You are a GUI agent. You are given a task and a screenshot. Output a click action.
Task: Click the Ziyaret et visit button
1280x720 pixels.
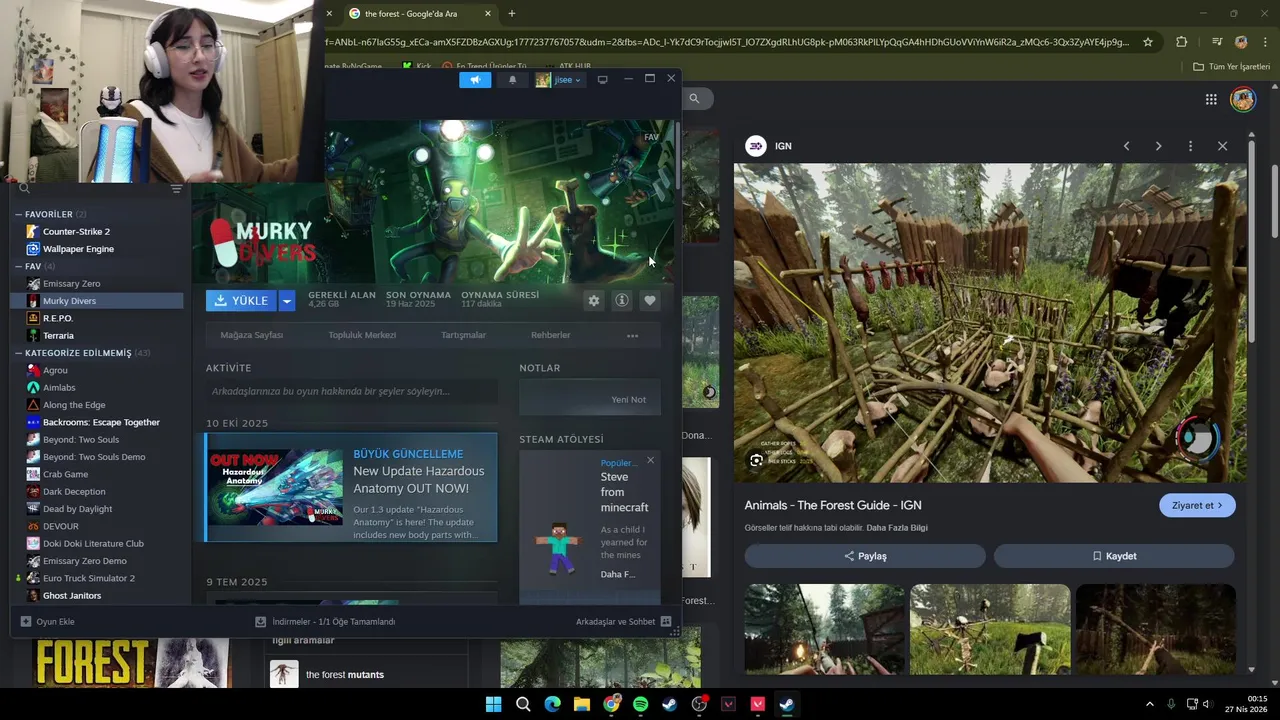pos(1197,505)
